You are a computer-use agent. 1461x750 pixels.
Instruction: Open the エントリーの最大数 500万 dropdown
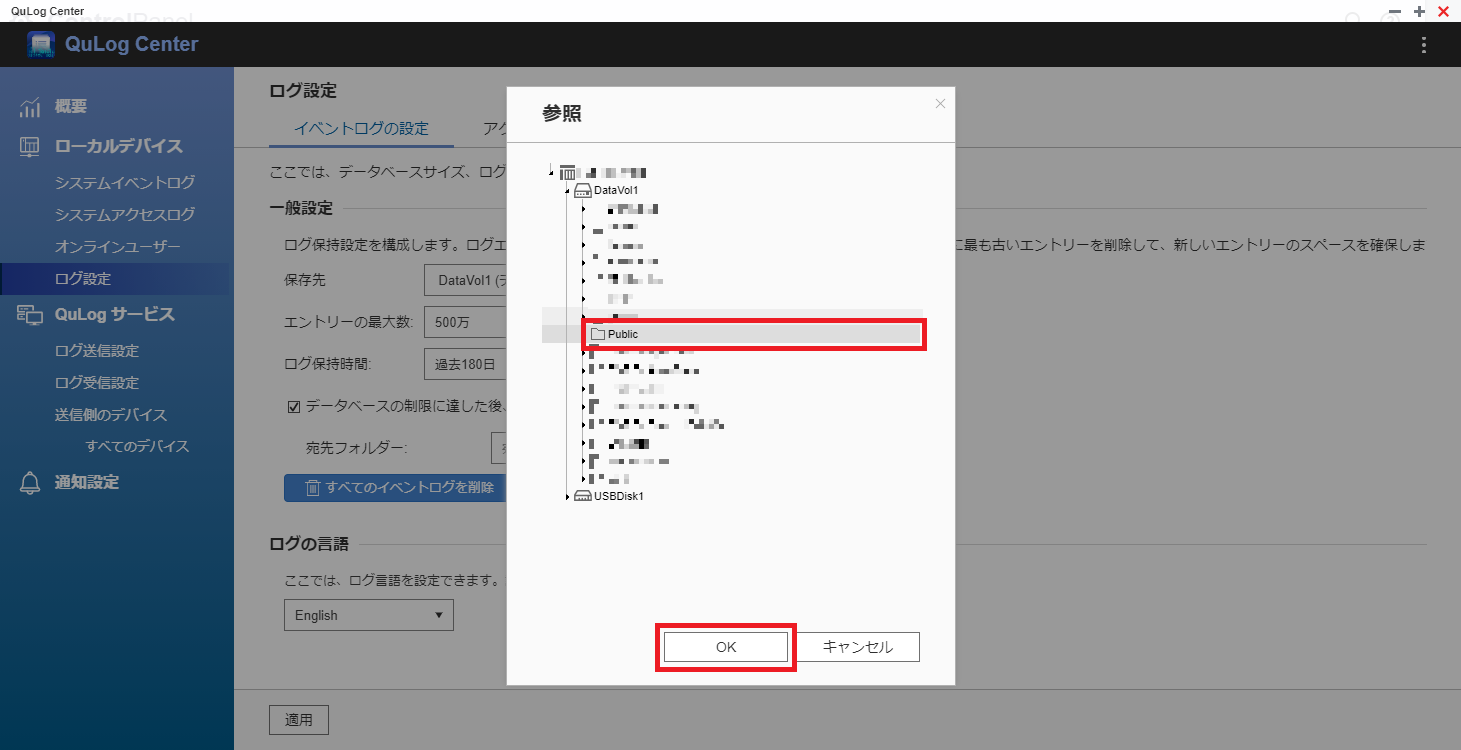(x=466, y=322)
